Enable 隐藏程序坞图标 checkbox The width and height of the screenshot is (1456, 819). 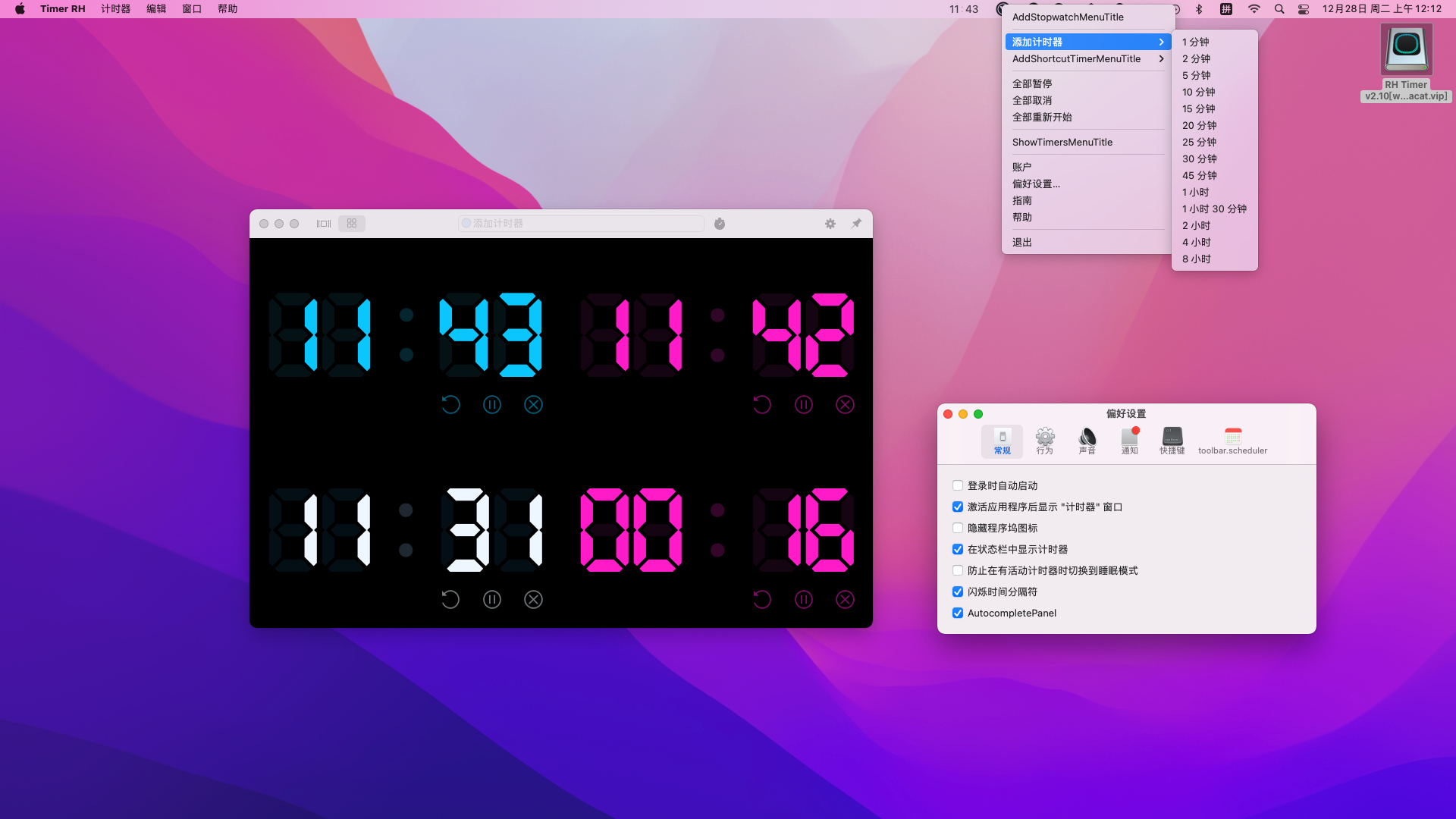point(958,529)
